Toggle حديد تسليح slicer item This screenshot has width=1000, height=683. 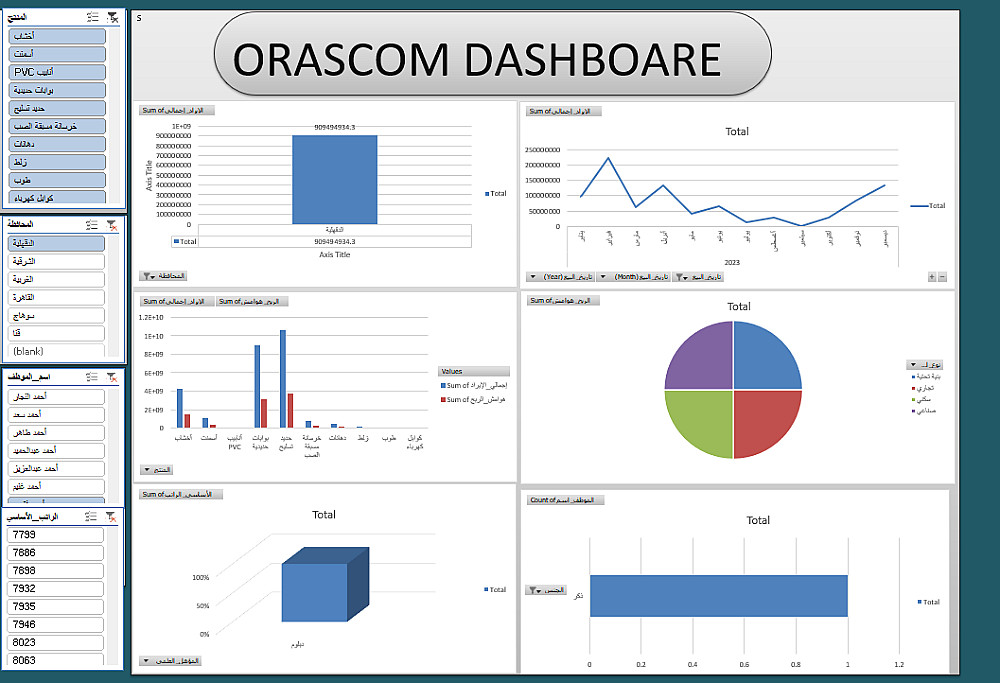point(57,108)
